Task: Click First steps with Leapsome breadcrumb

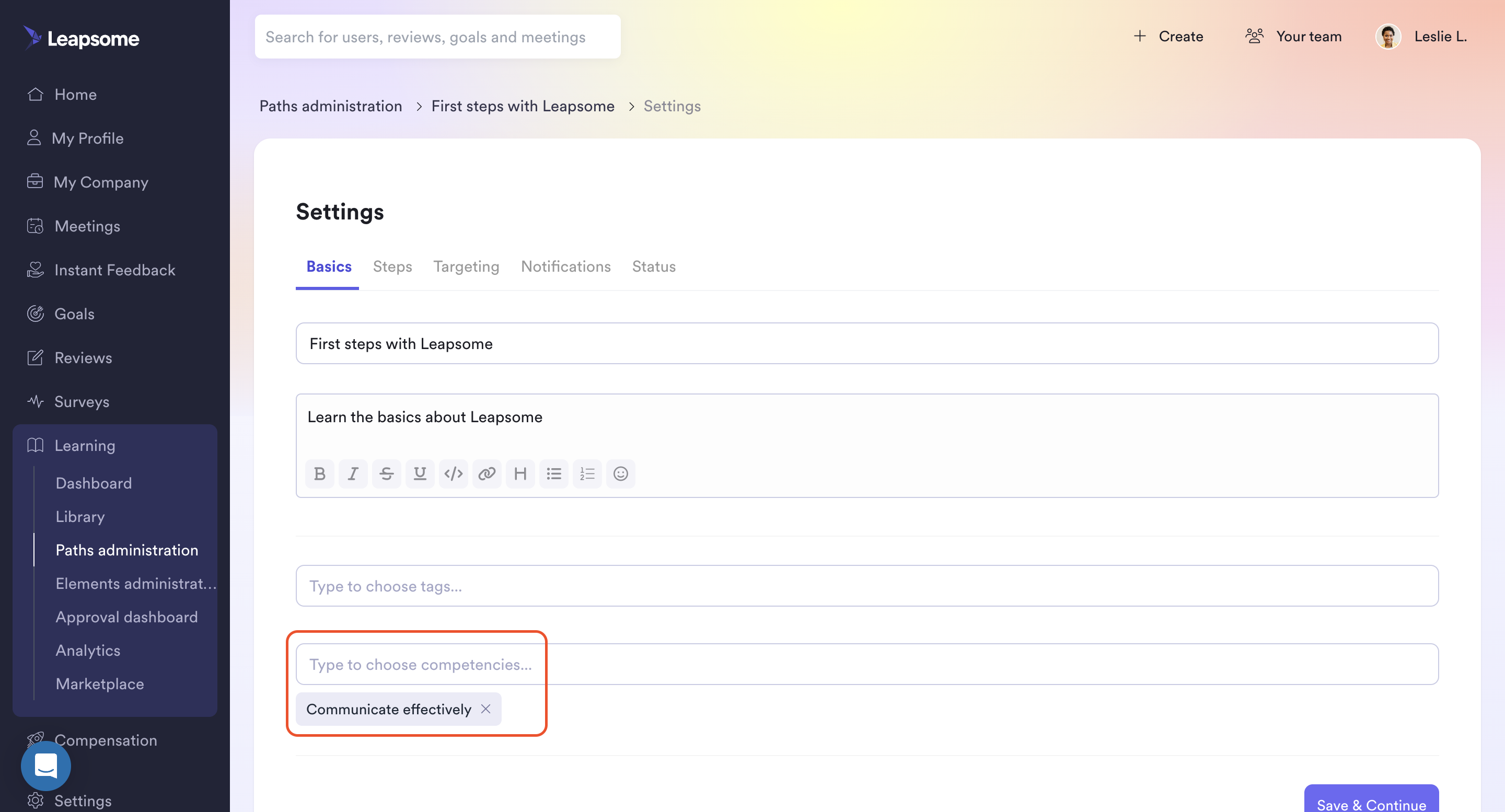Action: tap(523, 106)
